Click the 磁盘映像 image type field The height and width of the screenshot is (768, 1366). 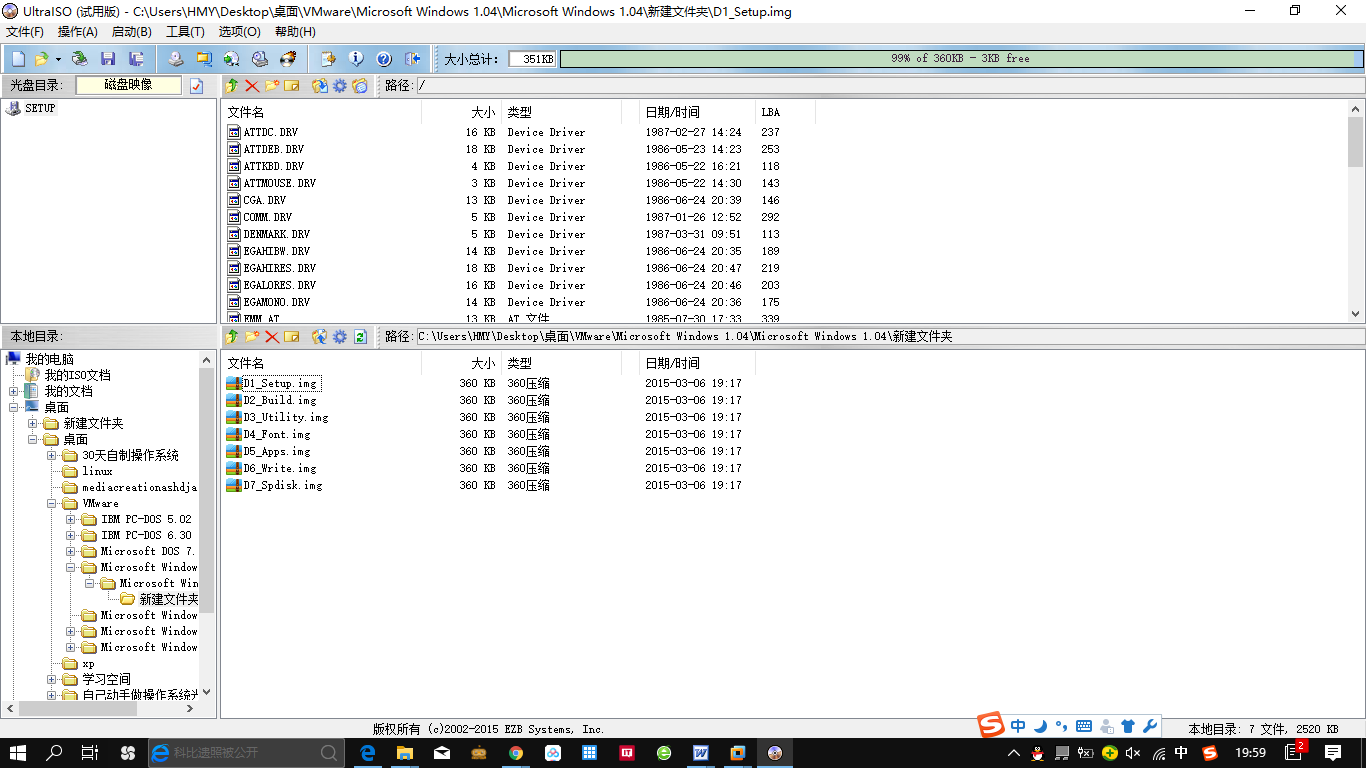point(129,86)
